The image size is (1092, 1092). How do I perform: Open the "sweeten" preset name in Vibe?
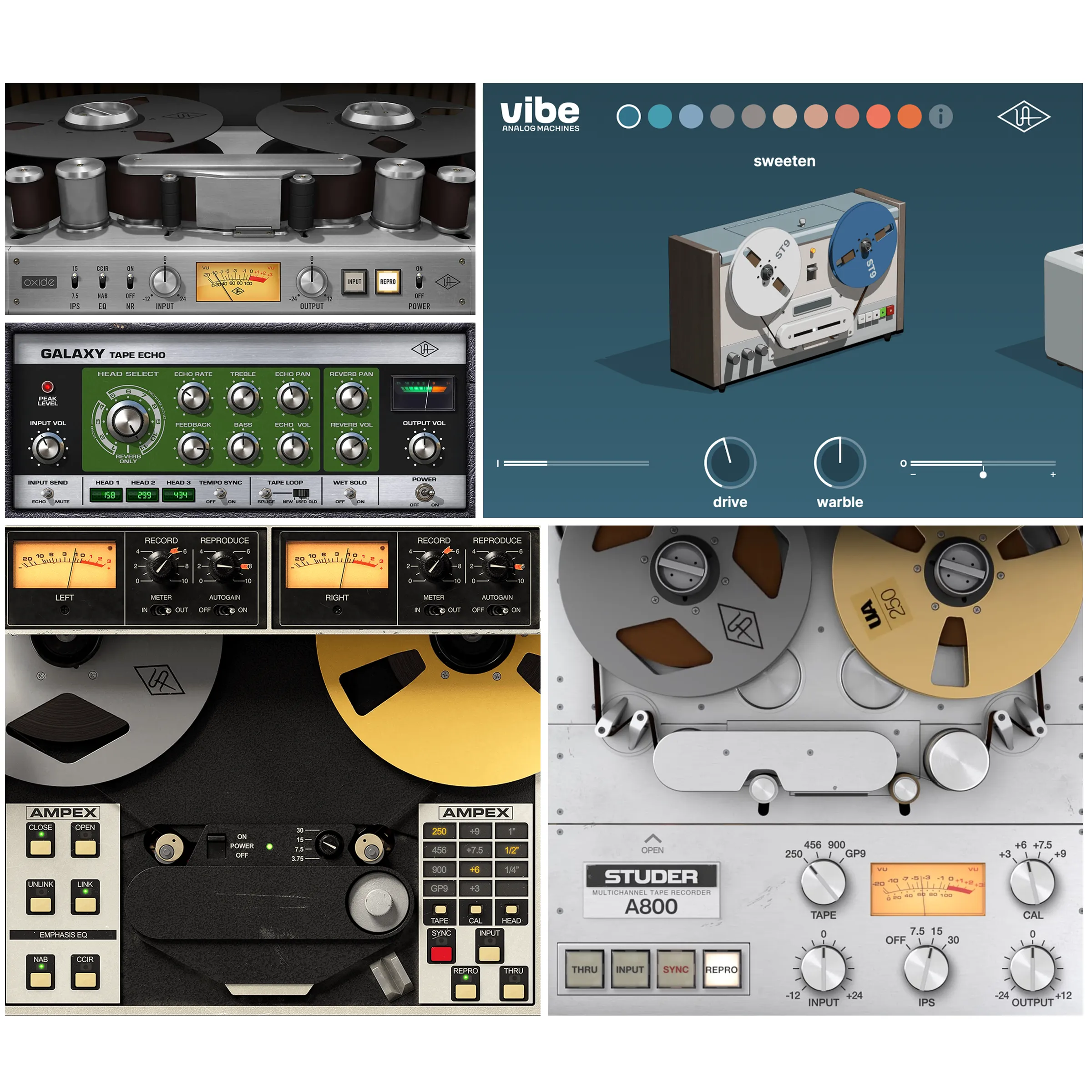[784, 161]
